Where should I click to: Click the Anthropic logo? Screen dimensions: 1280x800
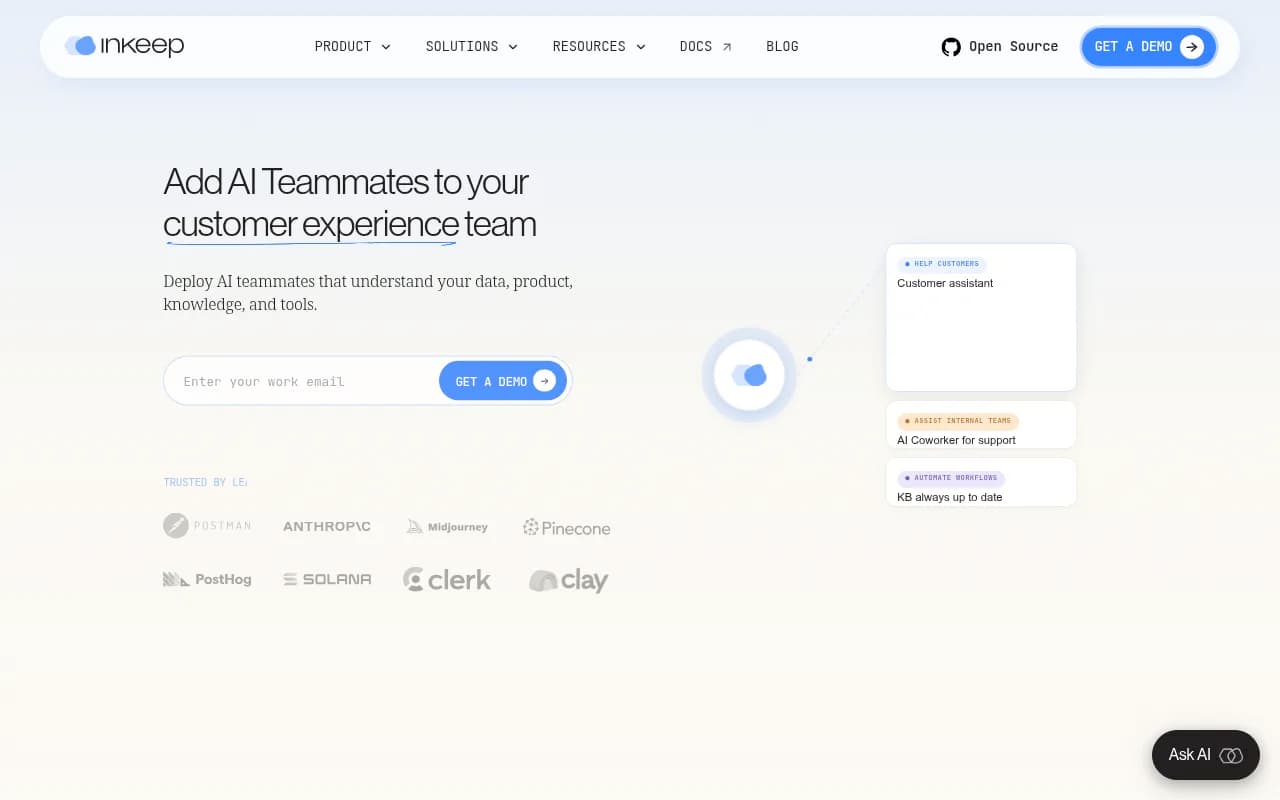coord(327,526)
